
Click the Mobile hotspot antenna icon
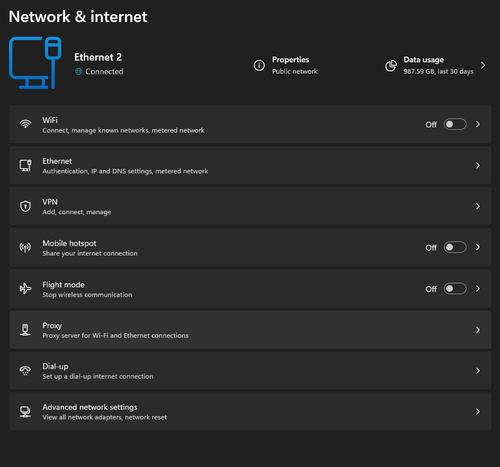point(25,247)
